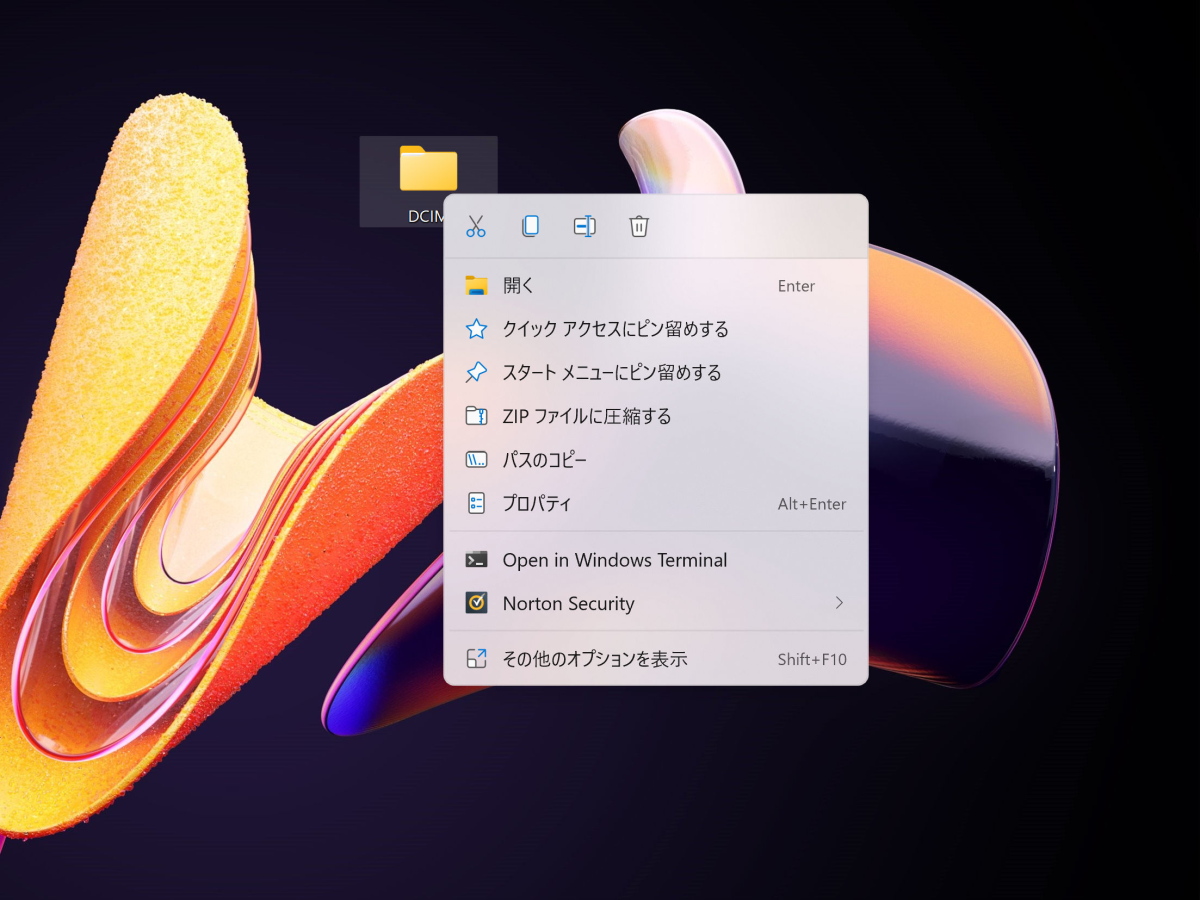1200x900 pixels.
Task: Choose 開く to open the folder
Action: click(x=656, y=286)
